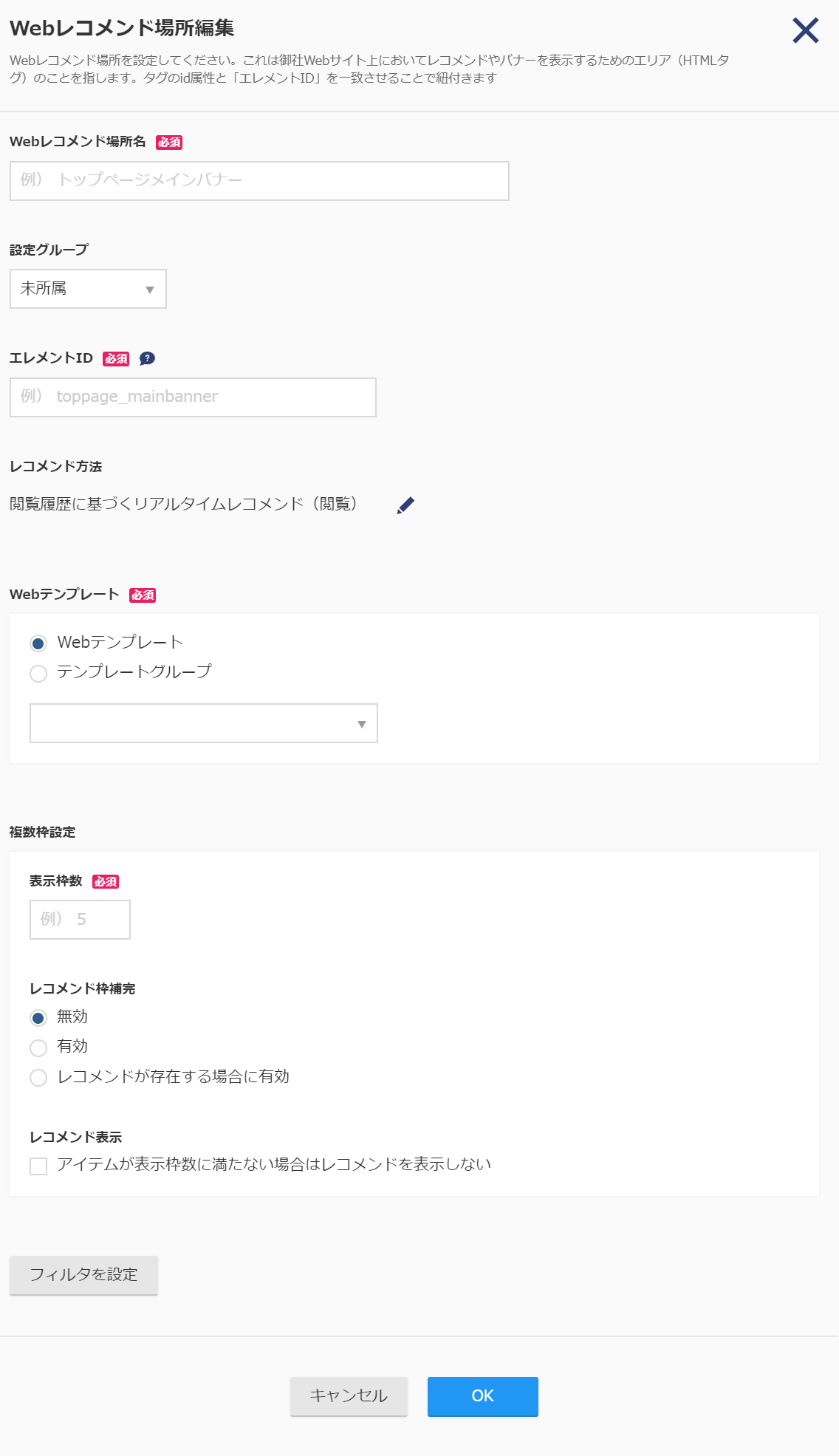Confirm with the blue OK button
Viewport: 839px width, 1456px height.
[483, 1396]
